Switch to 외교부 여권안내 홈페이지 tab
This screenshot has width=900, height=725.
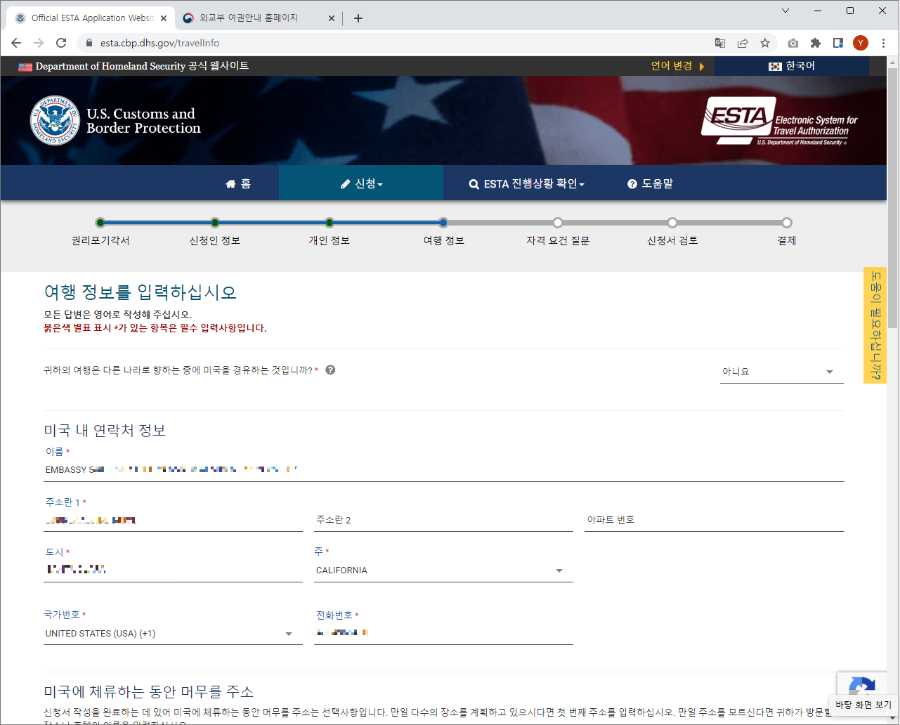(249, 18)
